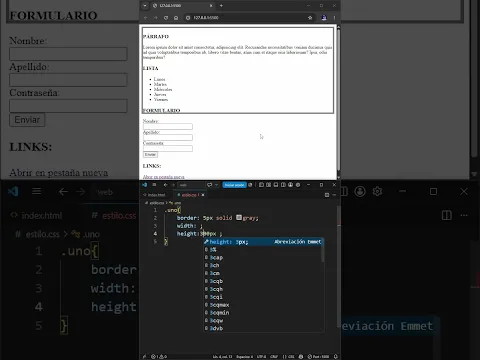Open the browser tab search dropdown arrow
Screen dimensions: 480x360
pos(145,6)
